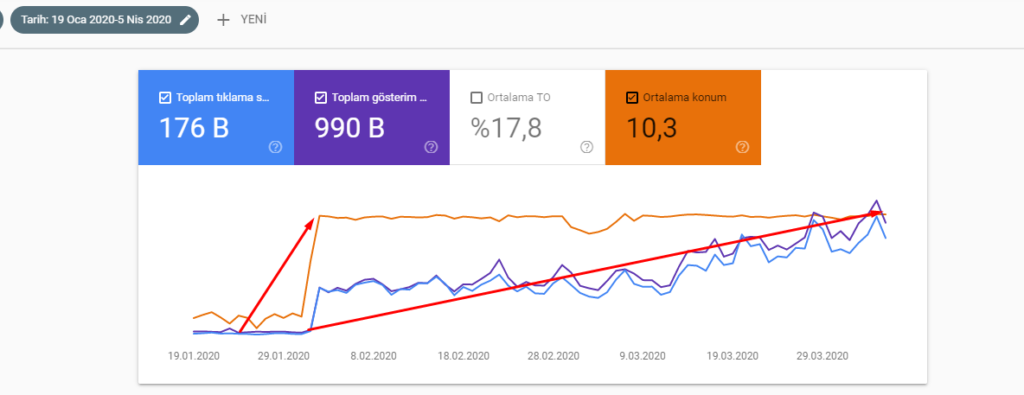Open the Tarih 19 Oca 2020-5 Nis 2020 filter
Viewport: 1024px width, 395px height.
coord(104,20)
